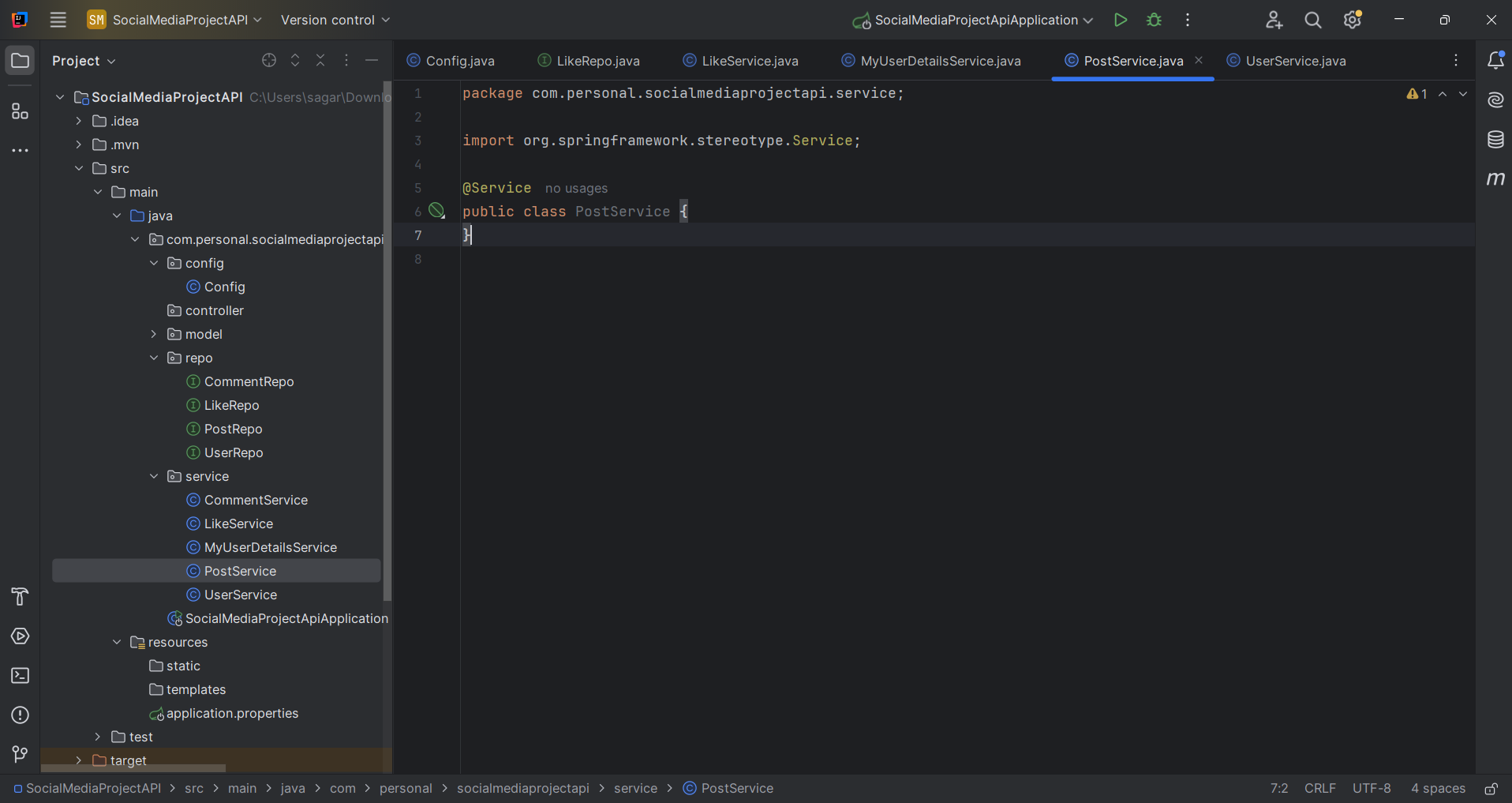Collapse the service package
The image size is (1512, 803).
click(154, 476)
